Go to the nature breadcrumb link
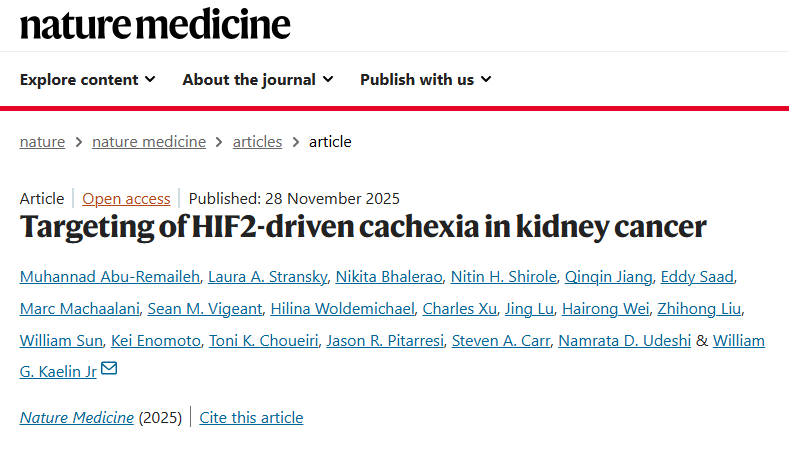Viewport: 789px width, 449px height. coord(42,141)
